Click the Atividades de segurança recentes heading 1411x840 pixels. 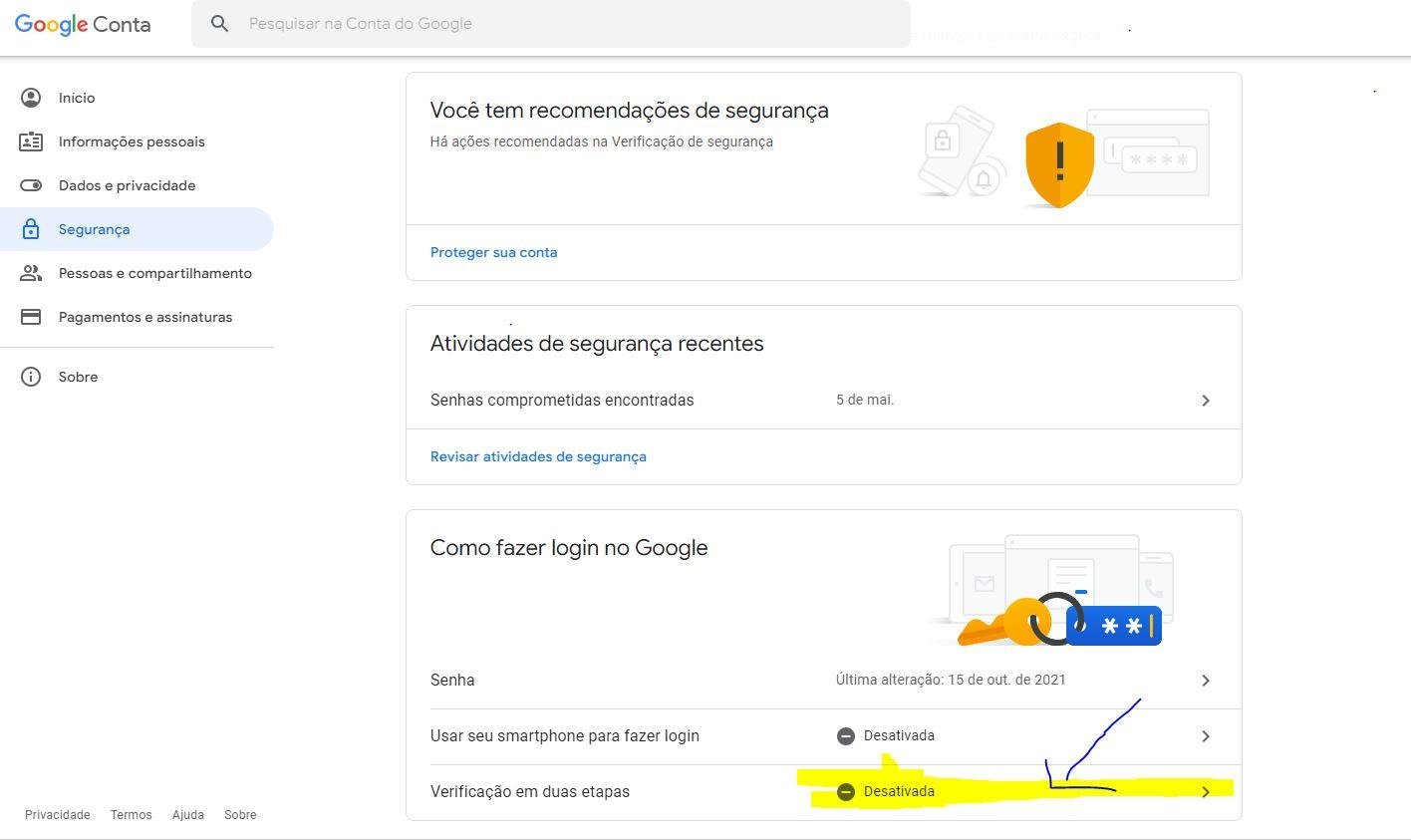[x=597, y=344]
